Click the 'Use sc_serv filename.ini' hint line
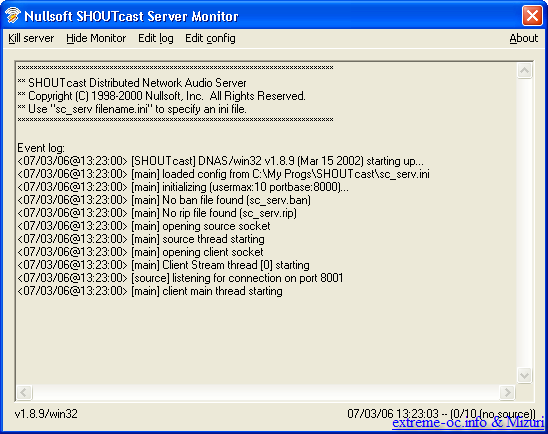 pos(132,109)
